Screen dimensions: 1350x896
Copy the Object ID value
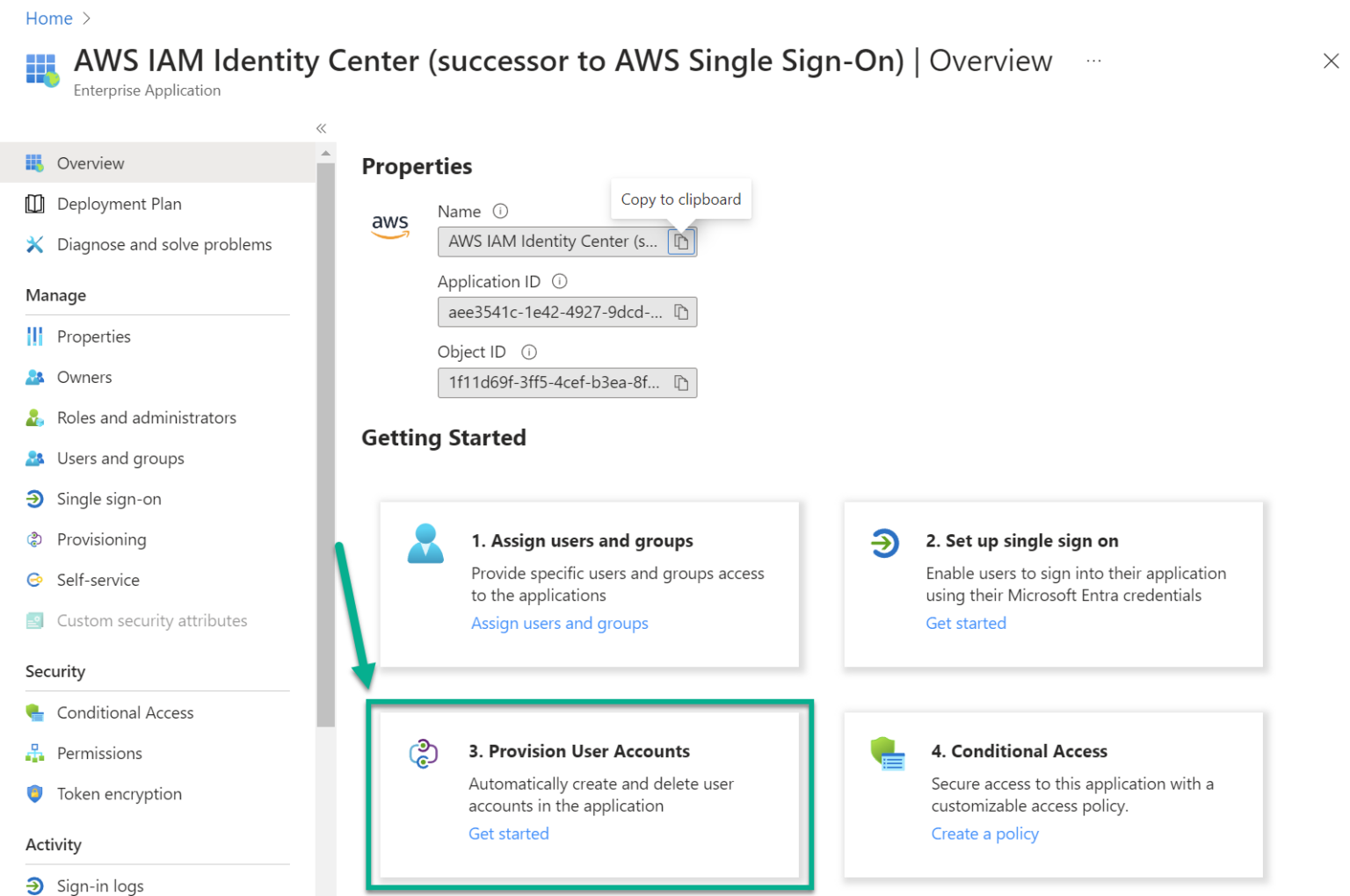tap(682, 382)
